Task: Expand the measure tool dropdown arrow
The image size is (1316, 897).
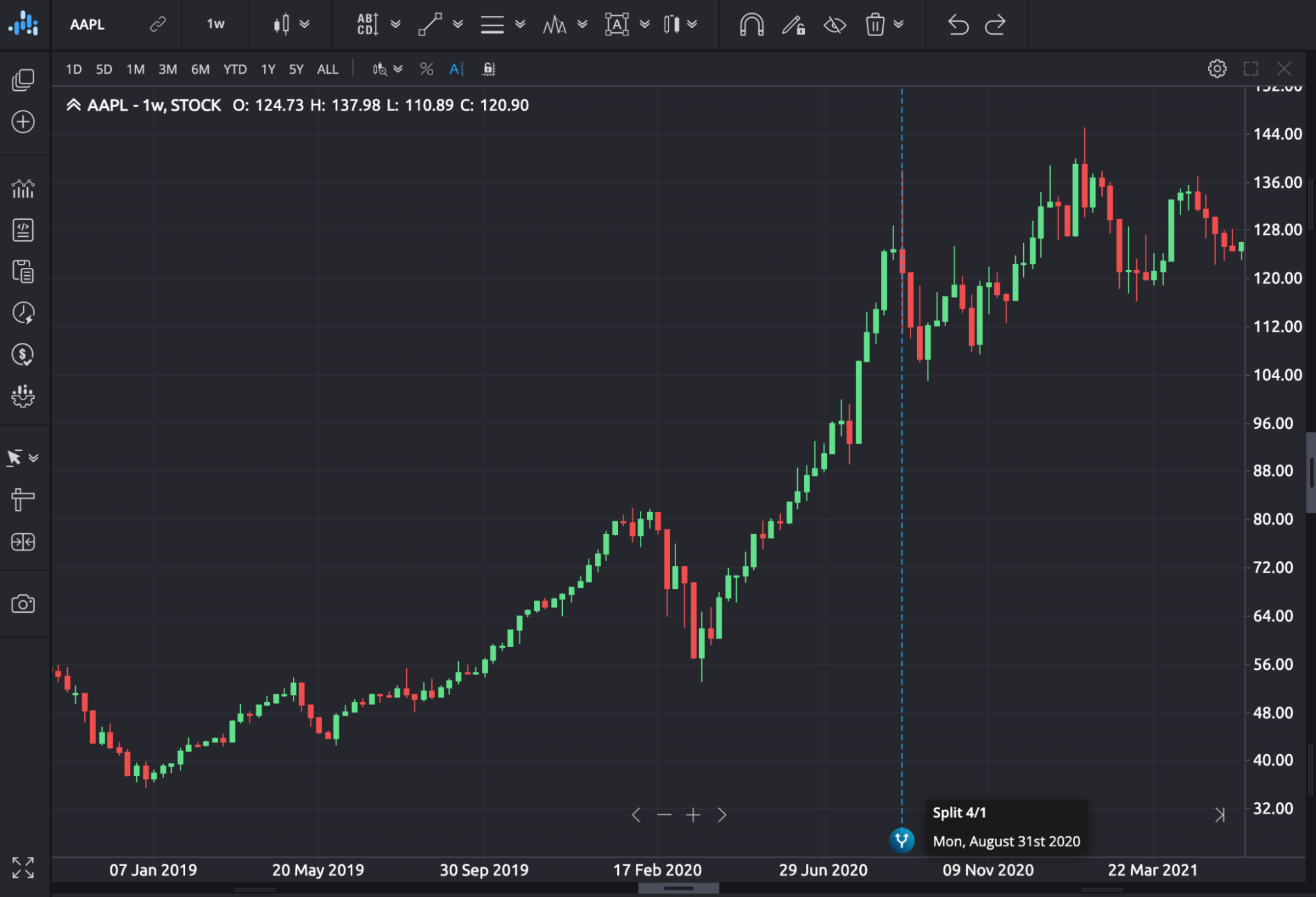Action: [692, 24]
